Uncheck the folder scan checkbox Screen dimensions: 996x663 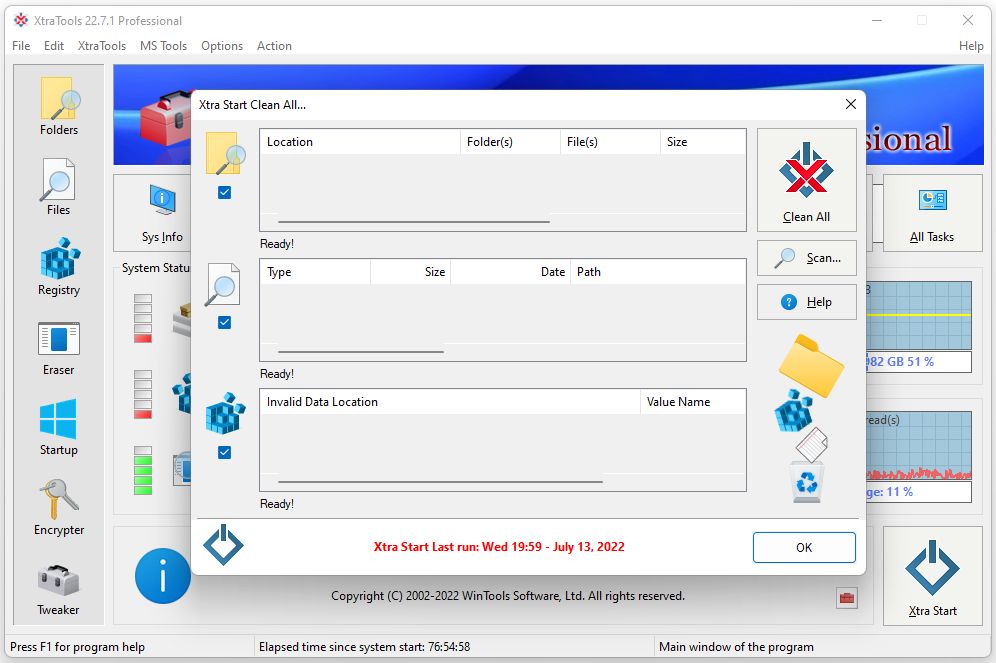224,192
